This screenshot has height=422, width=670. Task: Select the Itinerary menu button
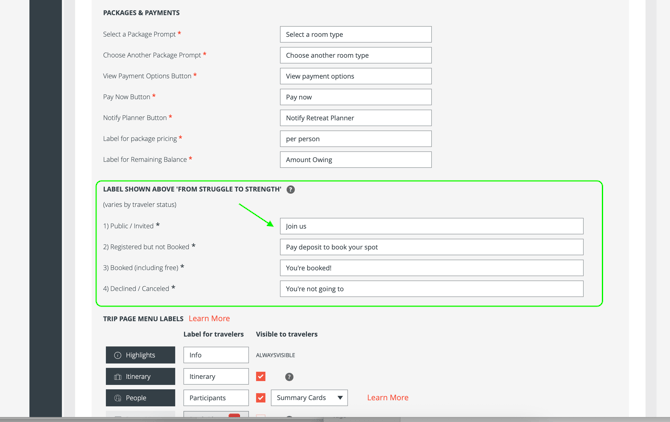[140, 377]
